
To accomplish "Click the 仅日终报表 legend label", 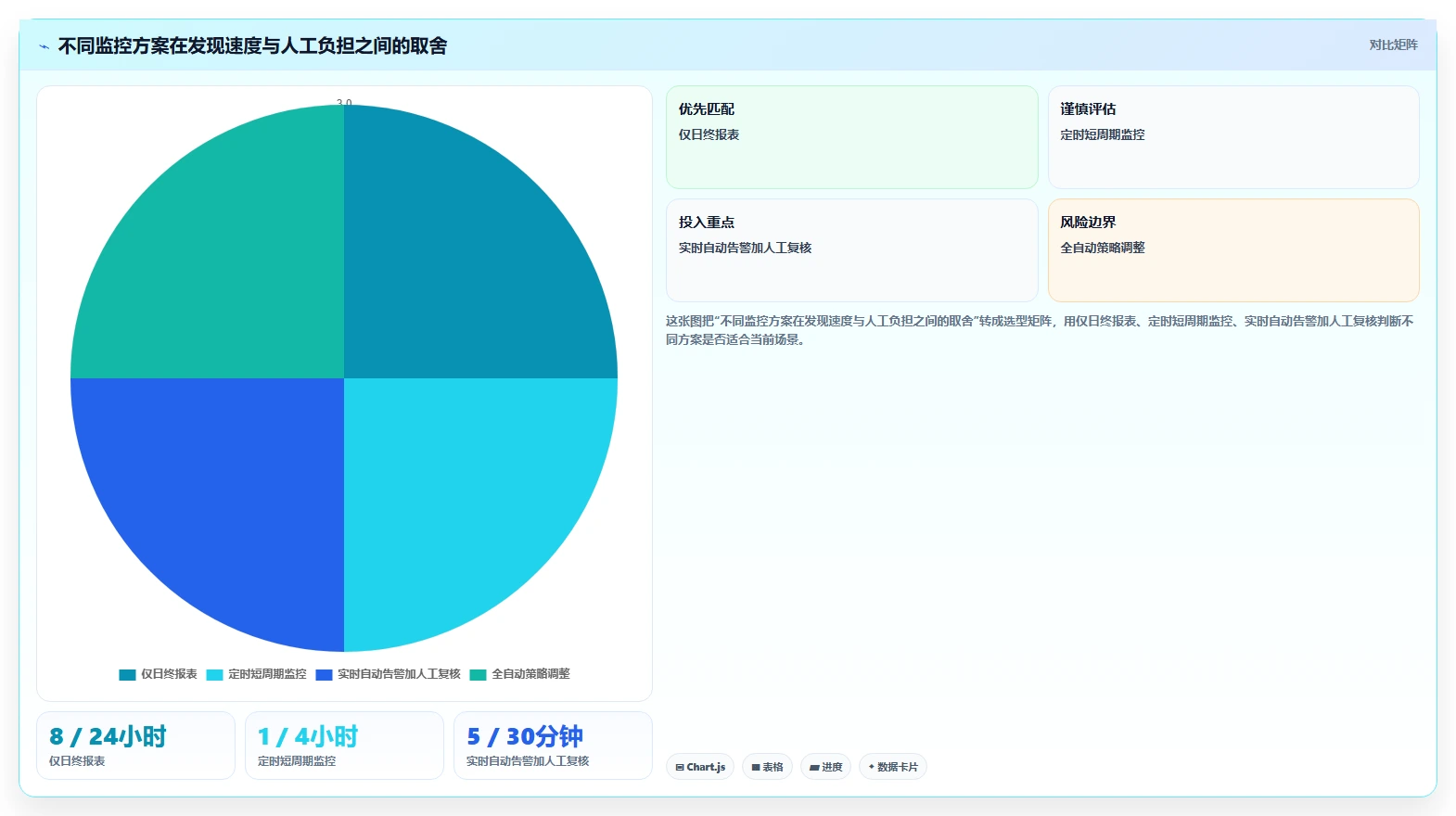I will pyautogui.click(x=169, y=674).
